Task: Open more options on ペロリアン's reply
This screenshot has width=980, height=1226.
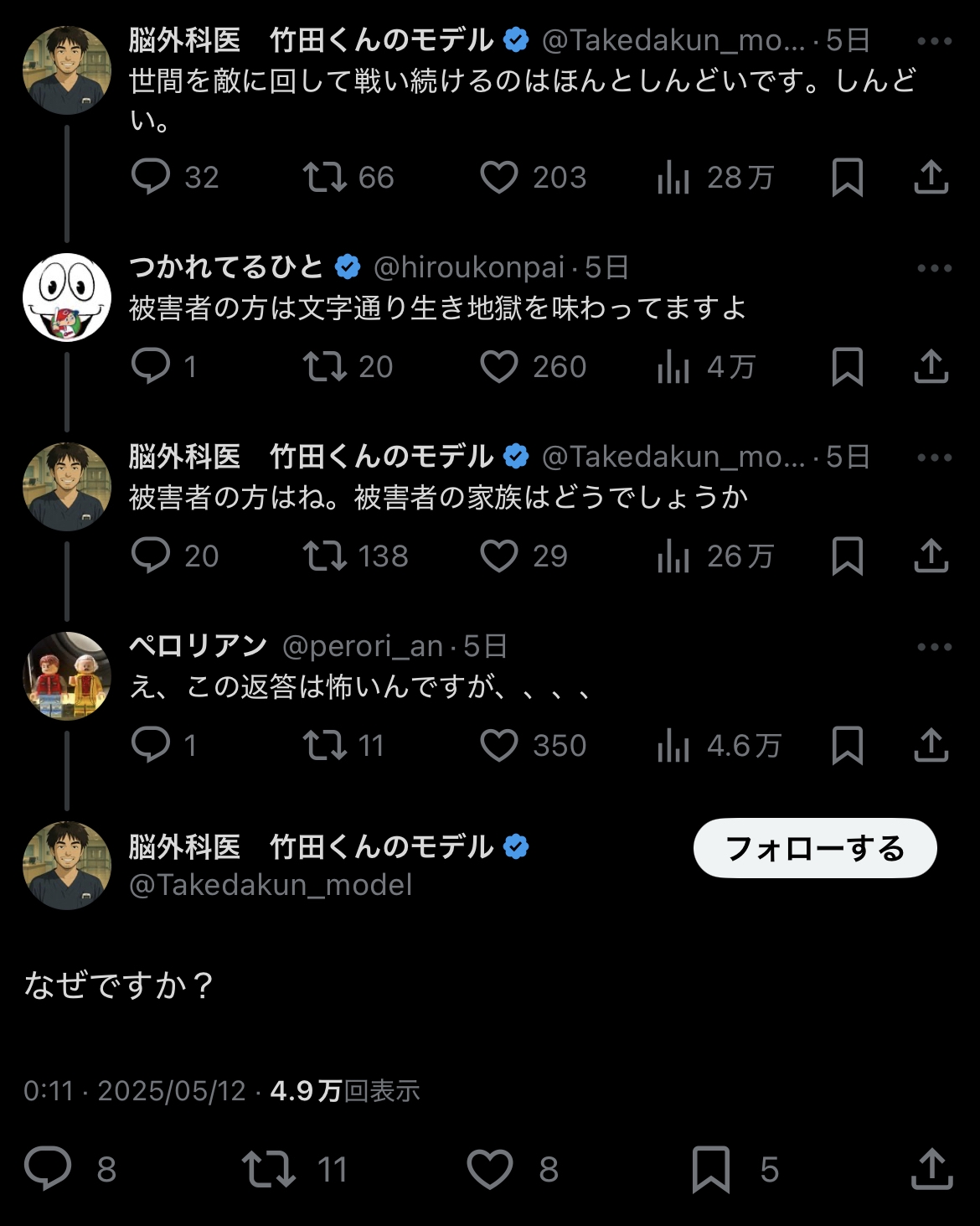Action: tap(934, 647)
